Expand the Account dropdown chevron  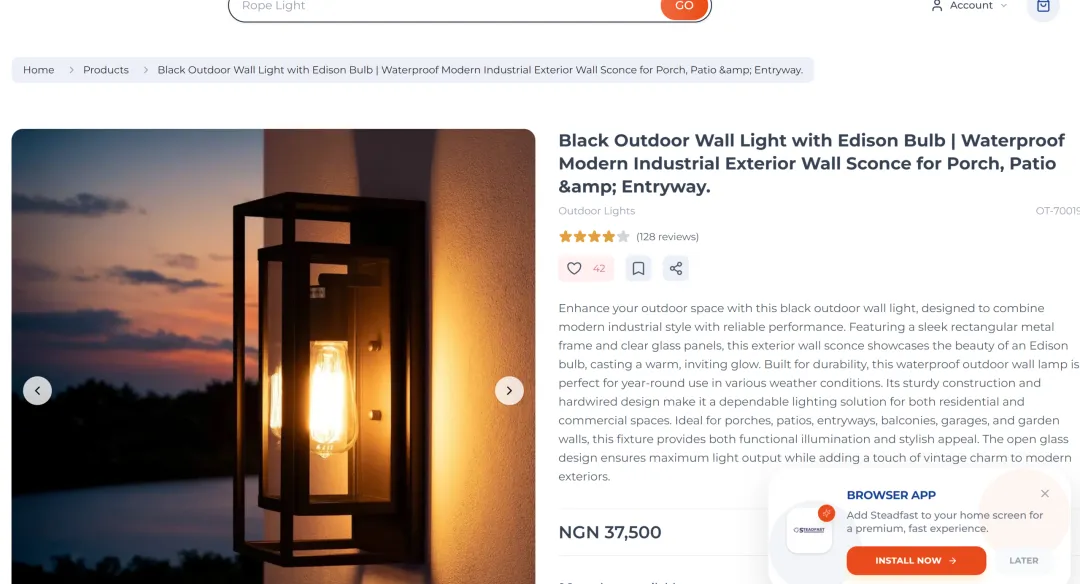point(1004,6)
